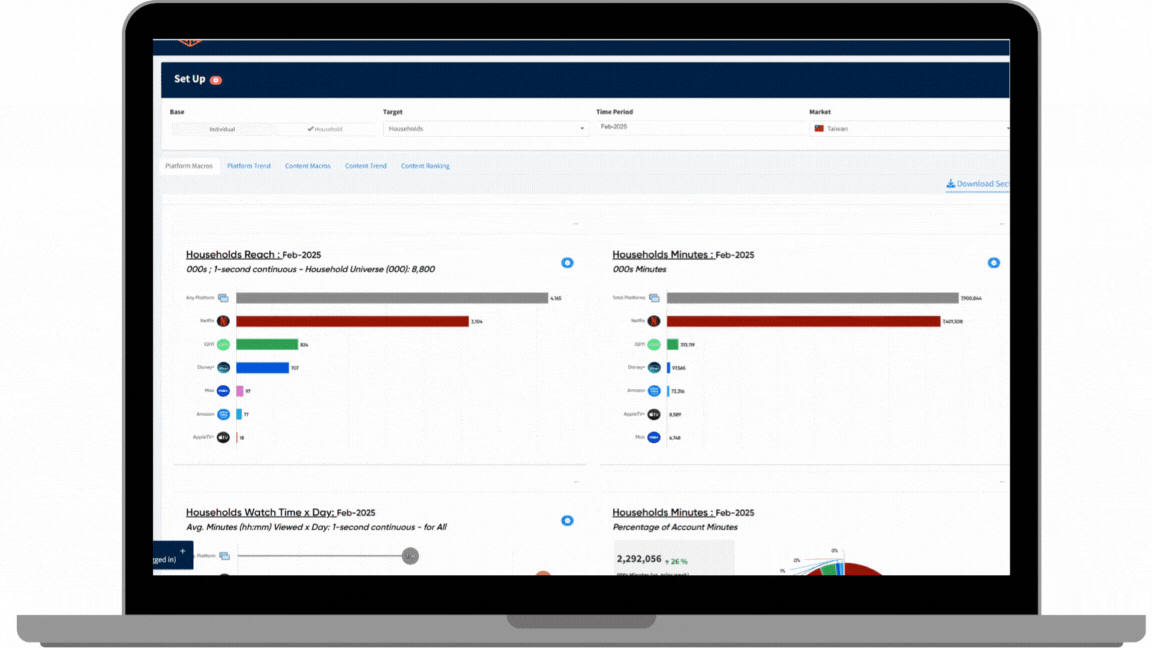Click the Download Section link
This screenshot has width=1152, height=648.
977,184
